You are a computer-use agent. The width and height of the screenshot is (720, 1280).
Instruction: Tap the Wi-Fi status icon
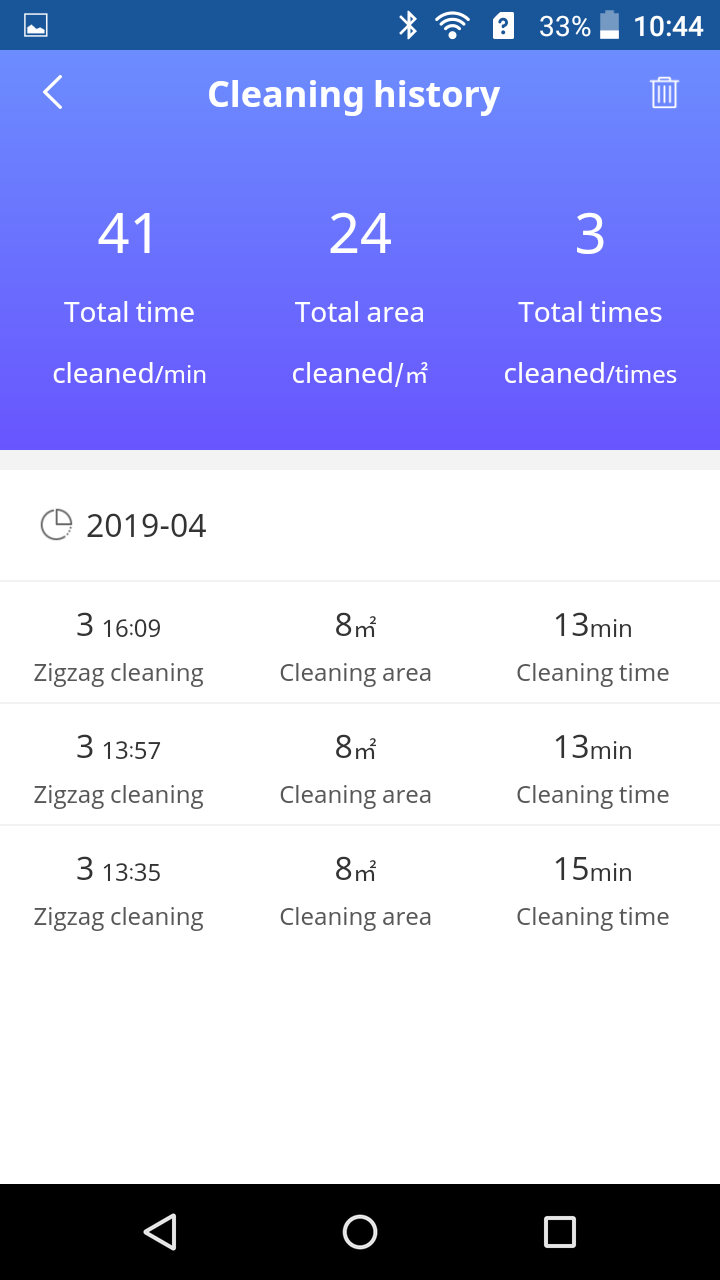click(x=453, y=25)
